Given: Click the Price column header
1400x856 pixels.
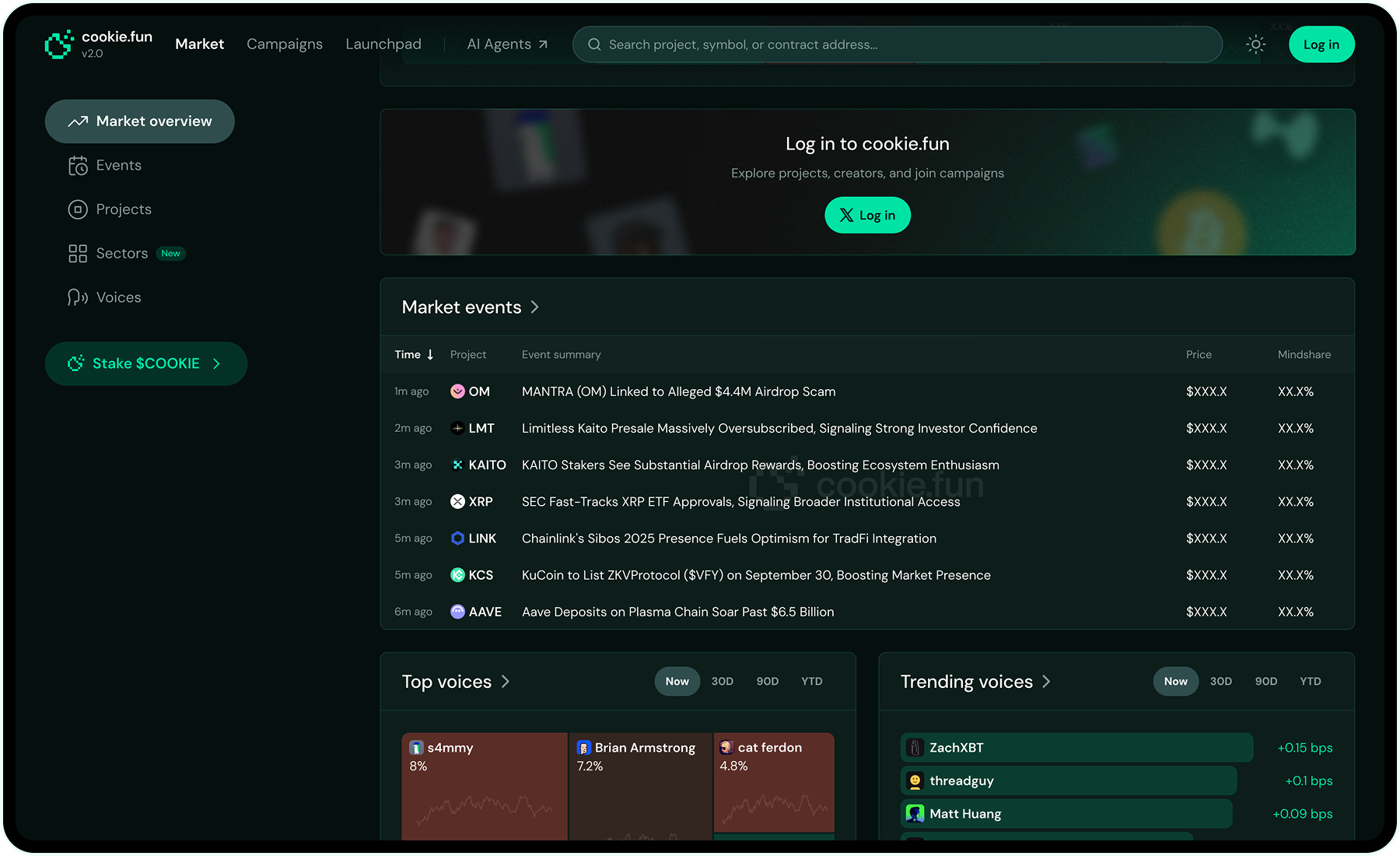Looking at the screenshot, I should (x=1199, y=355).
